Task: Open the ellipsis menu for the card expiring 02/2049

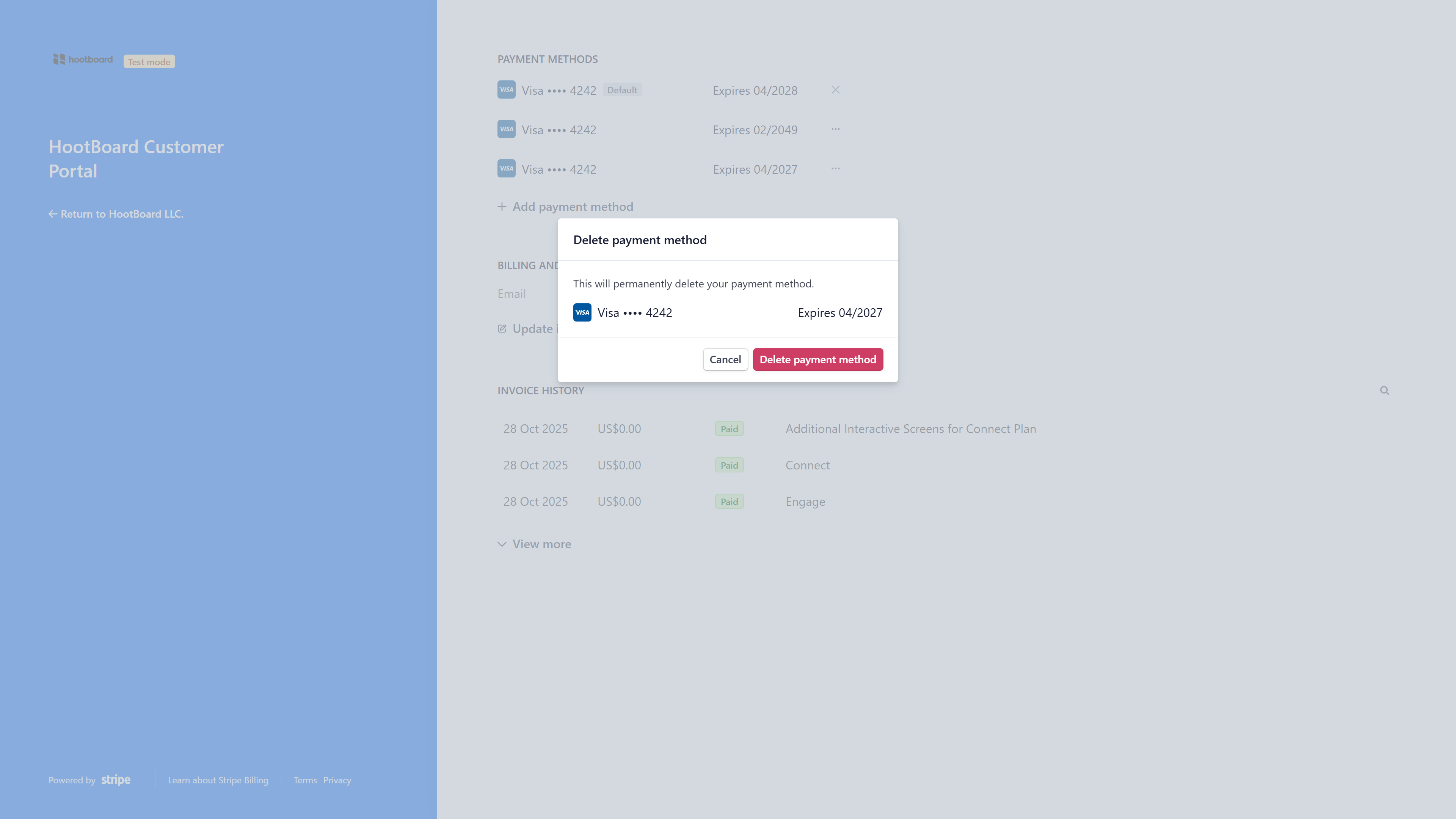Action: pyautogui.click(x=835, y=129)
